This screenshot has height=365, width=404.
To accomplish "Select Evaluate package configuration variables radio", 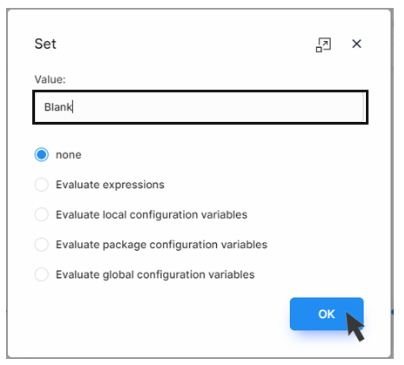I will click(x=42, y=245).
